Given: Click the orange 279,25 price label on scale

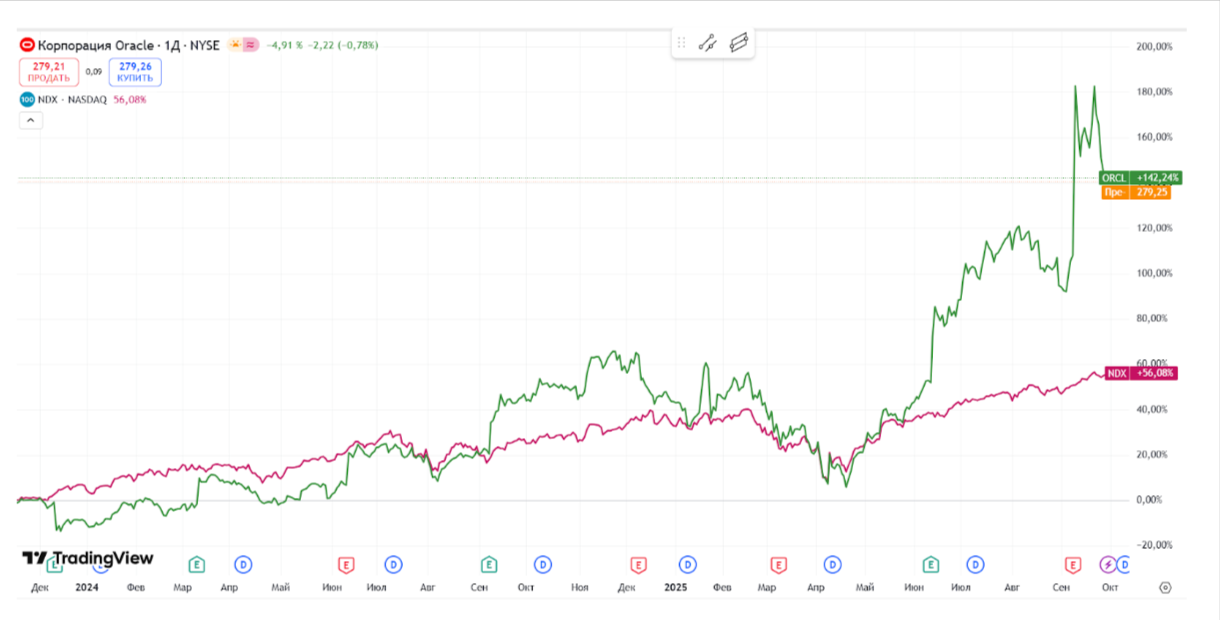Looking at the screenshot, I should (x=1138, y=190).
